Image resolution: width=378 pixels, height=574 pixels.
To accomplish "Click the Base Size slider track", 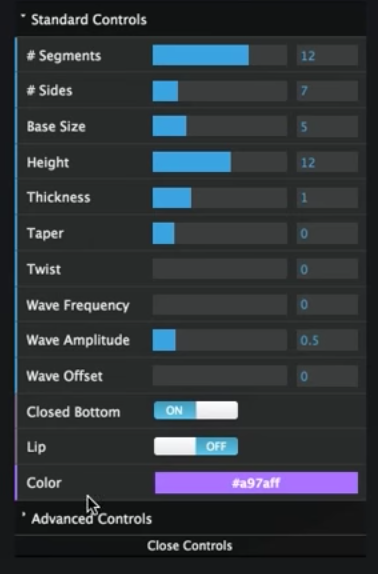I will point(220,126).
